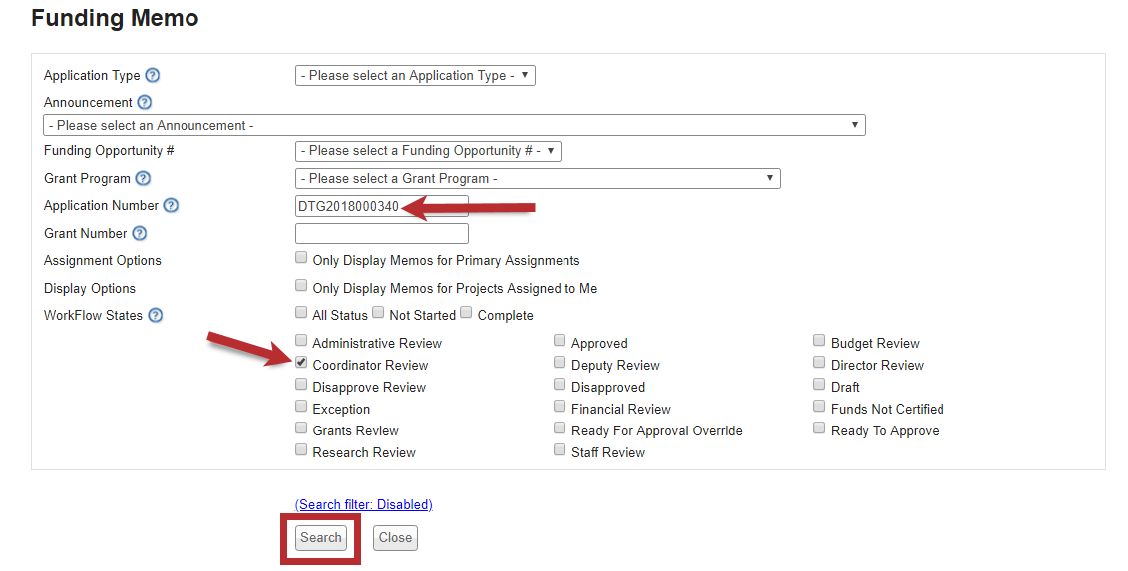Viewport: 1128px width, 571px height.
Task: Open WorkFlow States help icon
Action: 155,316
